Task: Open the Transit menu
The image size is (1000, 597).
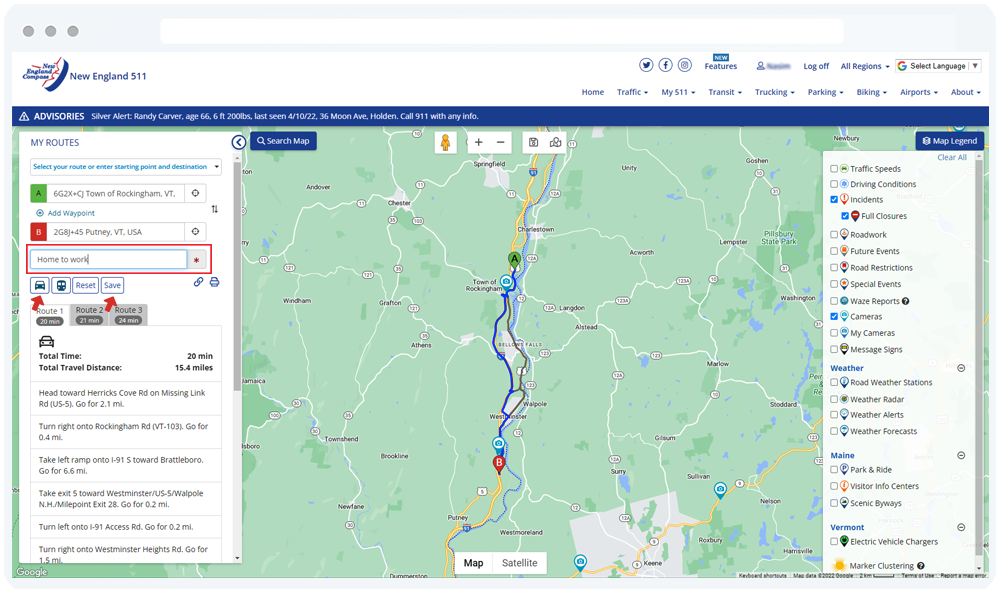Action: [724, 92]
